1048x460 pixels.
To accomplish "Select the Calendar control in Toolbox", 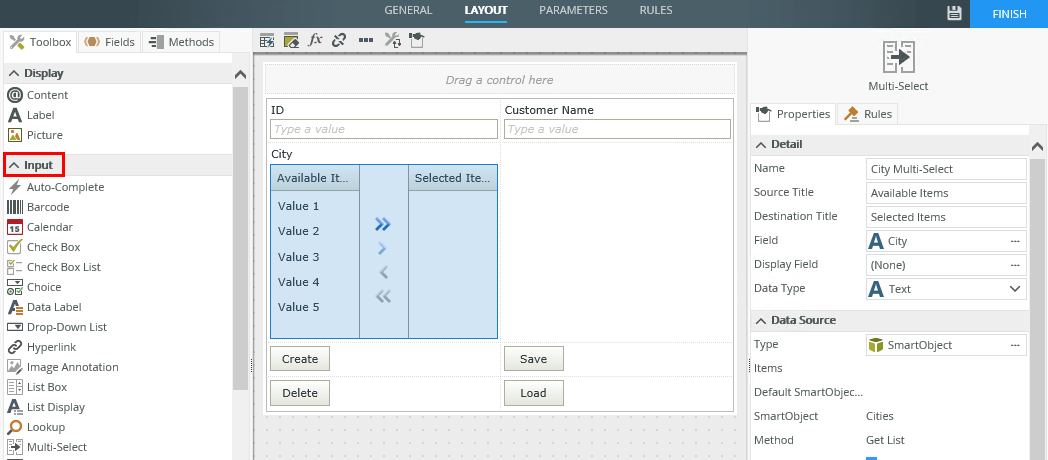I will [49, 227].
